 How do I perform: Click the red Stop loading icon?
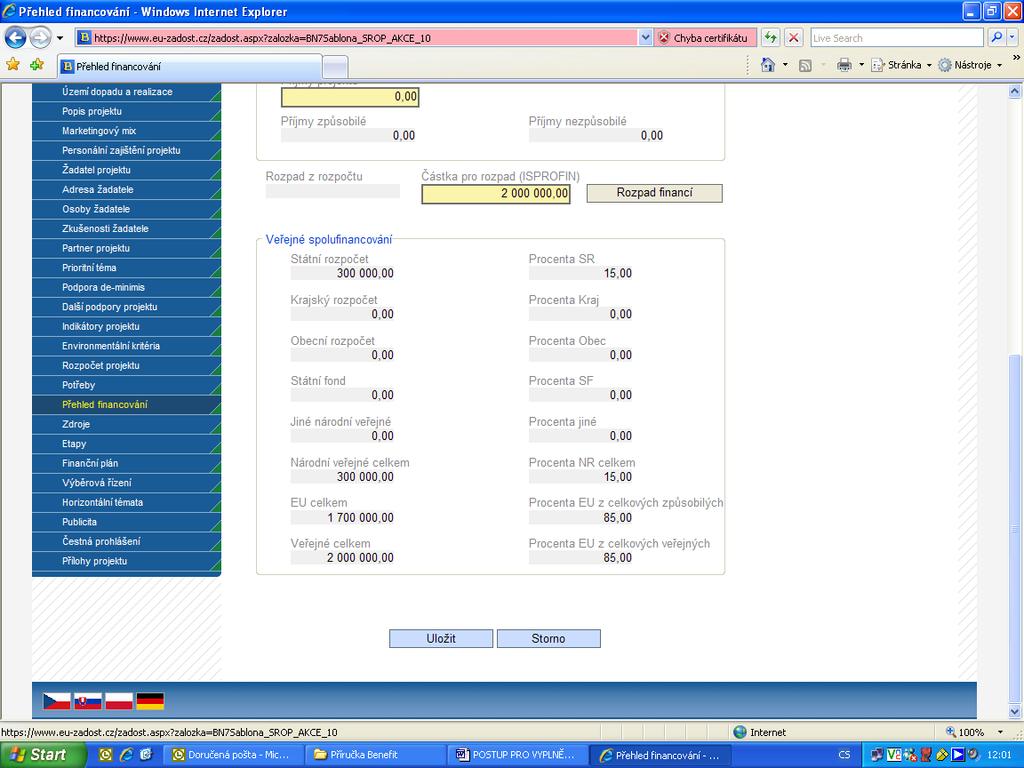point(793,38)
